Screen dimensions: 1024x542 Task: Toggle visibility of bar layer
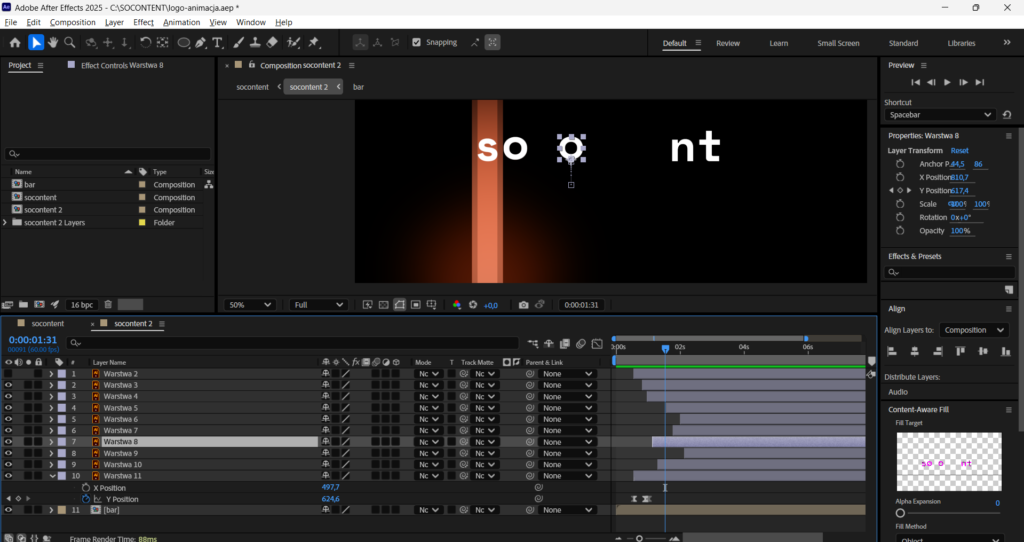pos(8,510)
